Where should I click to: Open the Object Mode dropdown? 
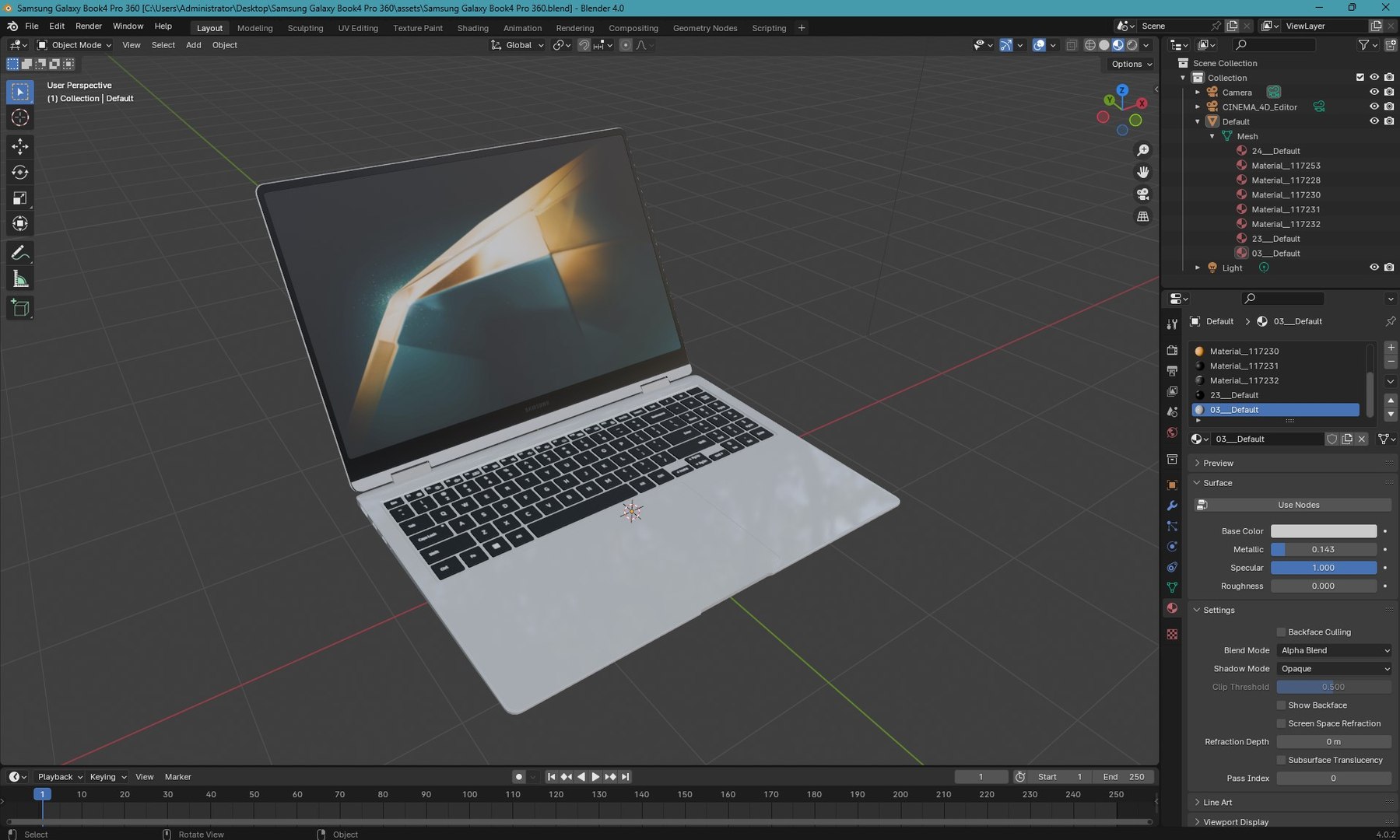point(75,45)
